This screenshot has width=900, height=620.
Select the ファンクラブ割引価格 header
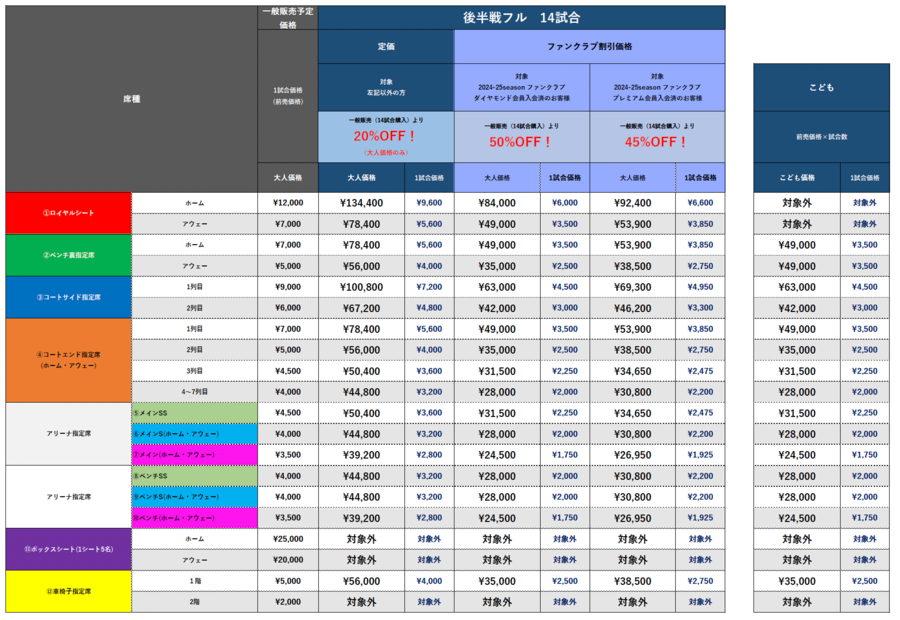(x=589, y=47)
